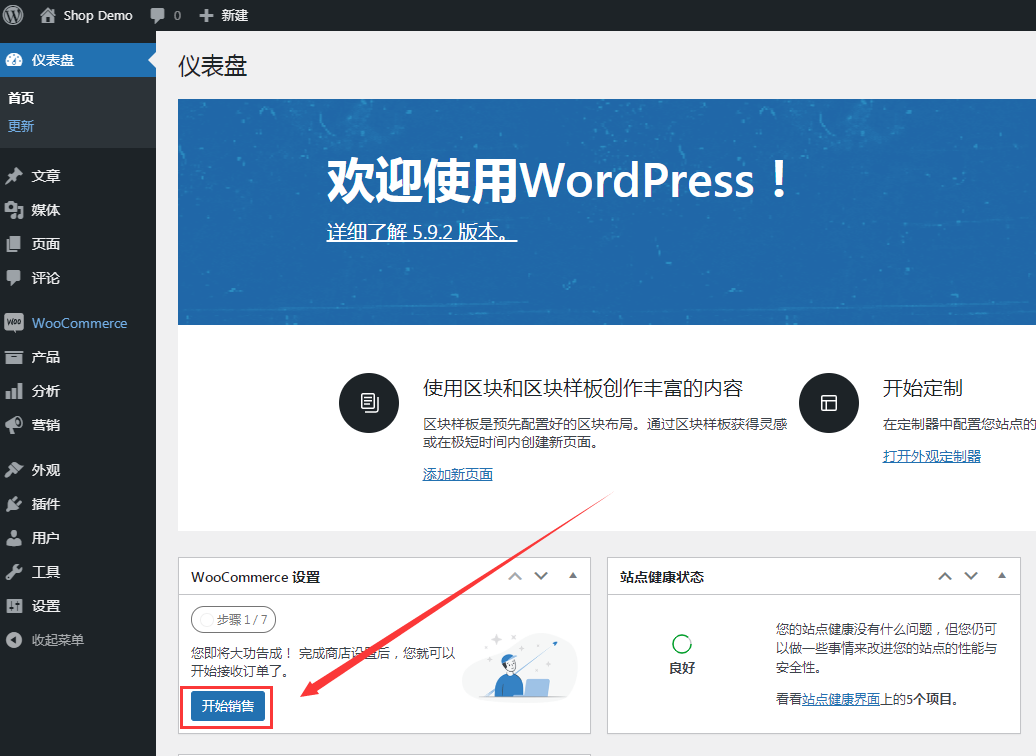Click the WooCommerce Woo logo icon

[x=14, y=322]
